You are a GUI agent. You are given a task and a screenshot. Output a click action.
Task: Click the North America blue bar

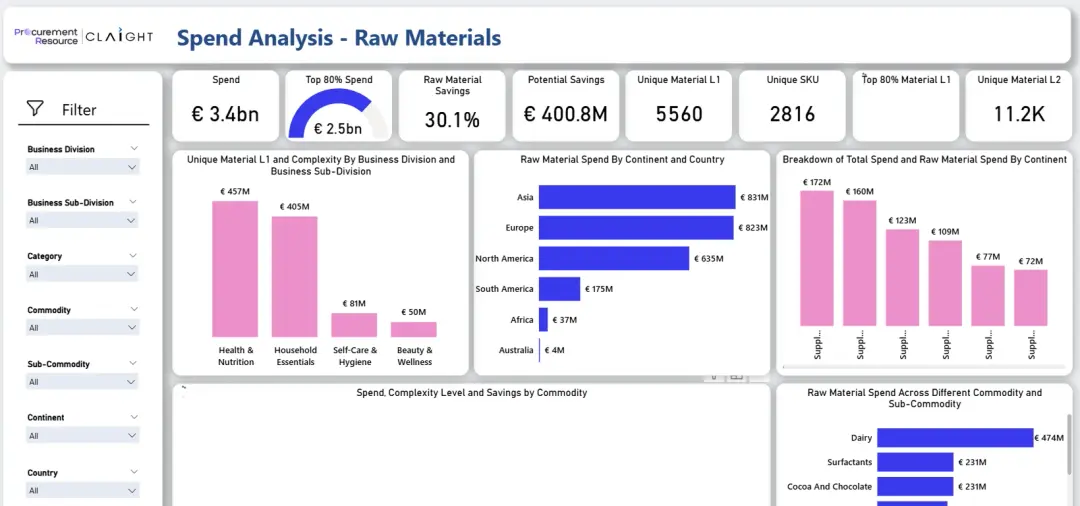click(614, 258)
